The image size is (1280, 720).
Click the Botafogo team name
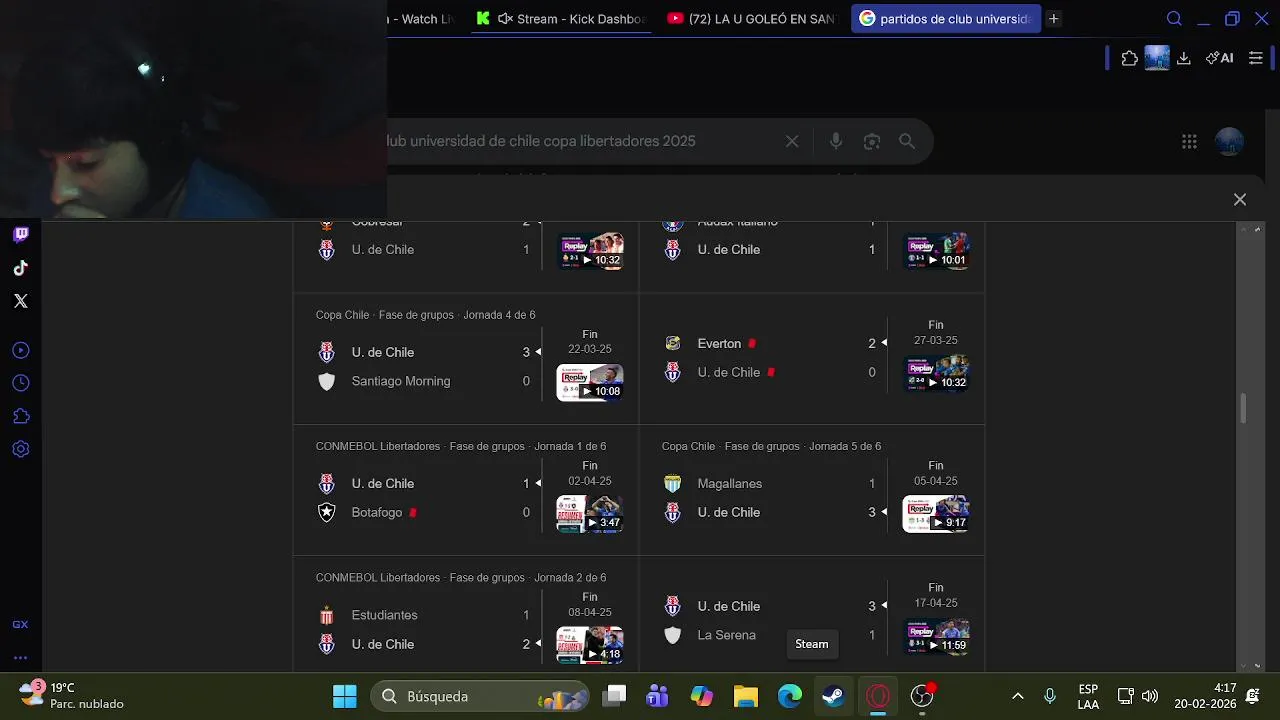click(377, 512)
